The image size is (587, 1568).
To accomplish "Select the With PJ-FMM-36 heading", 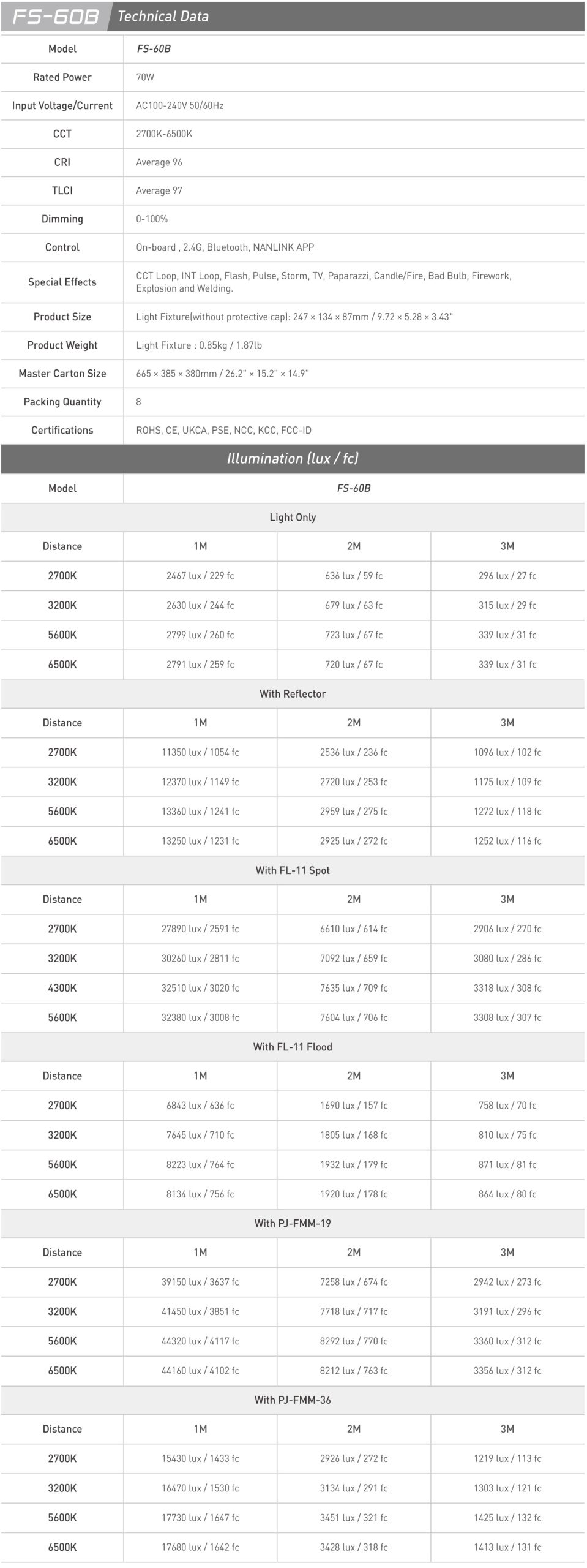I will coord(293,1400).
